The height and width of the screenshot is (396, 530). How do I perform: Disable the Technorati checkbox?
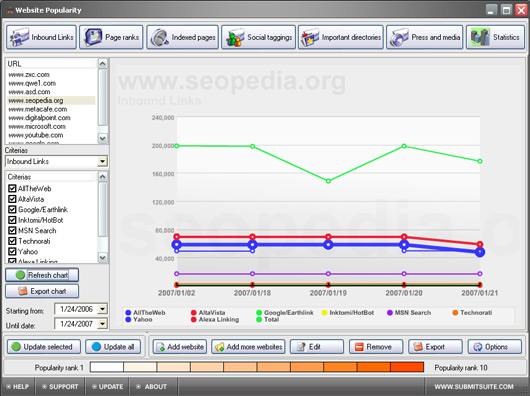(12, 241)
